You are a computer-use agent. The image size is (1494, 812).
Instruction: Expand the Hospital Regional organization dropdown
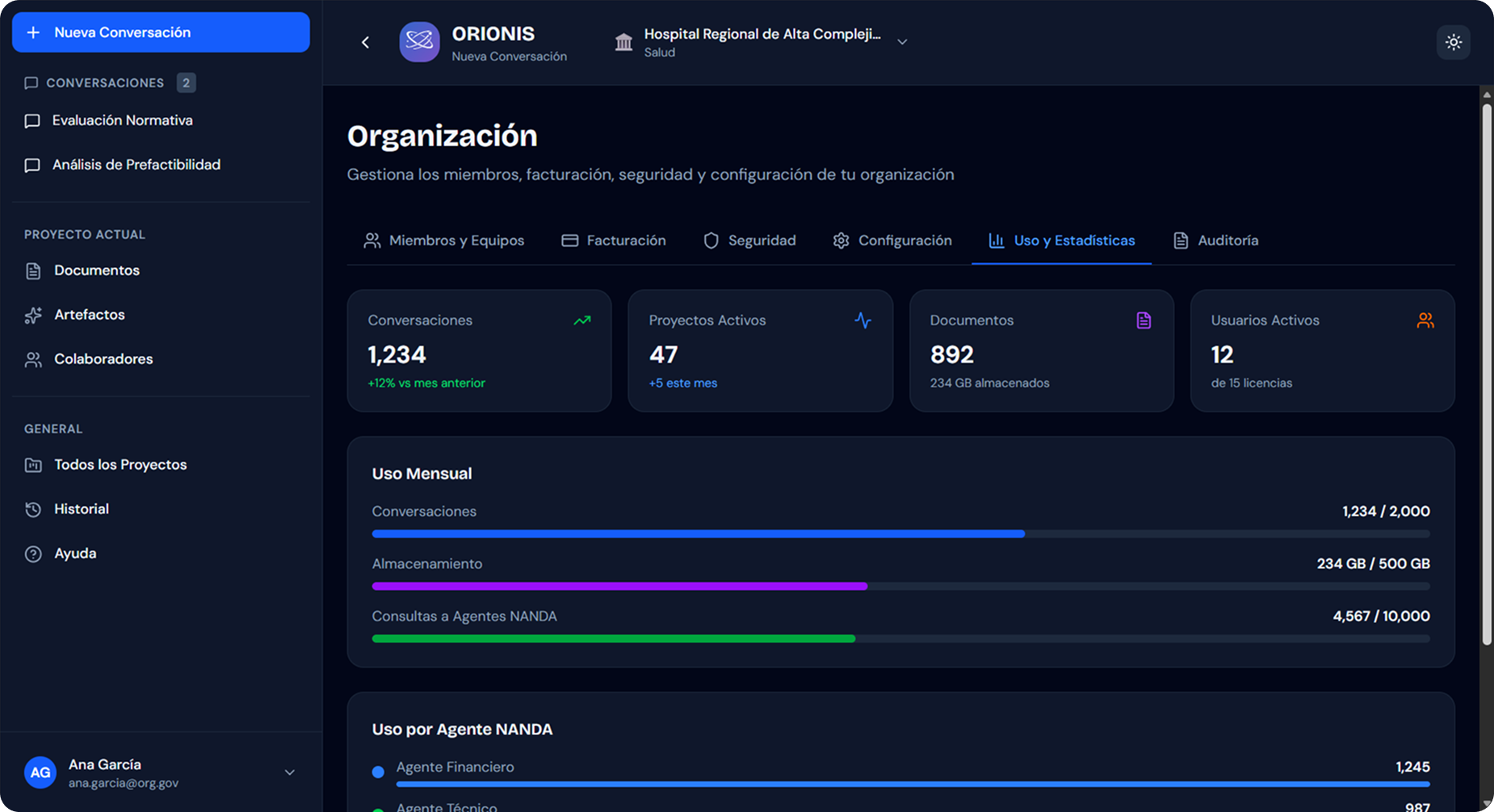tap(902, 41)
